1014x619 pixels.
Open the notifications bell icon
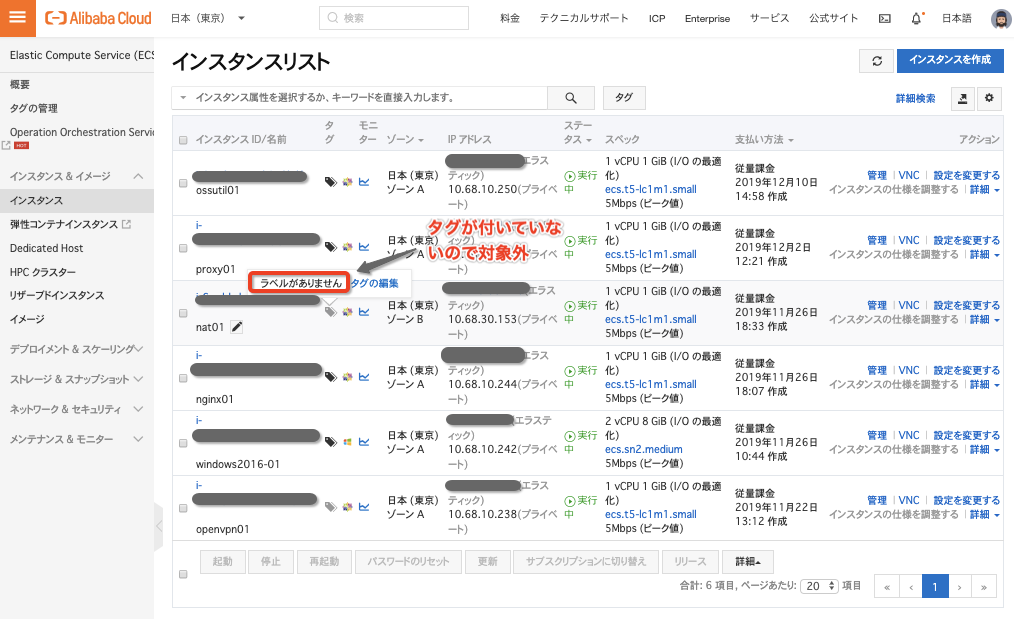[x=917, y=18]
